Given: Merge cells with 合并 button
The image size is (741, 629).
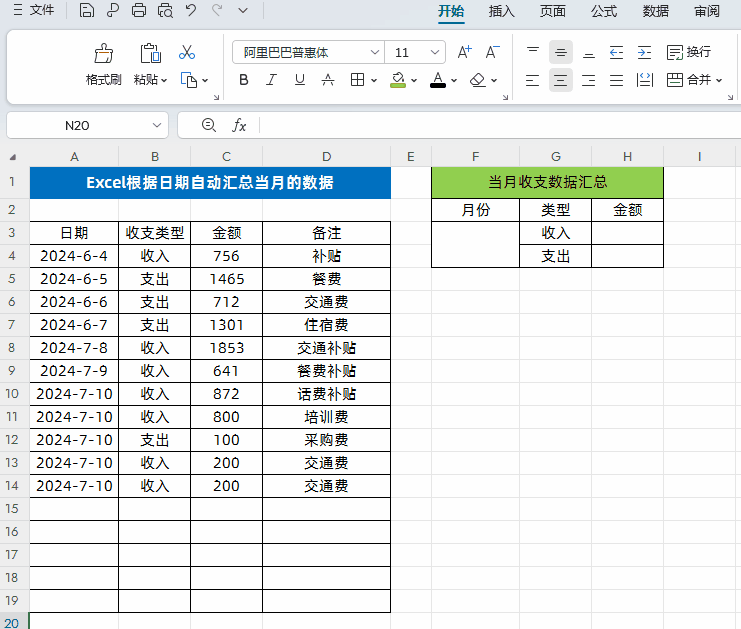Looking at the screenshot, I should point(689,80).
